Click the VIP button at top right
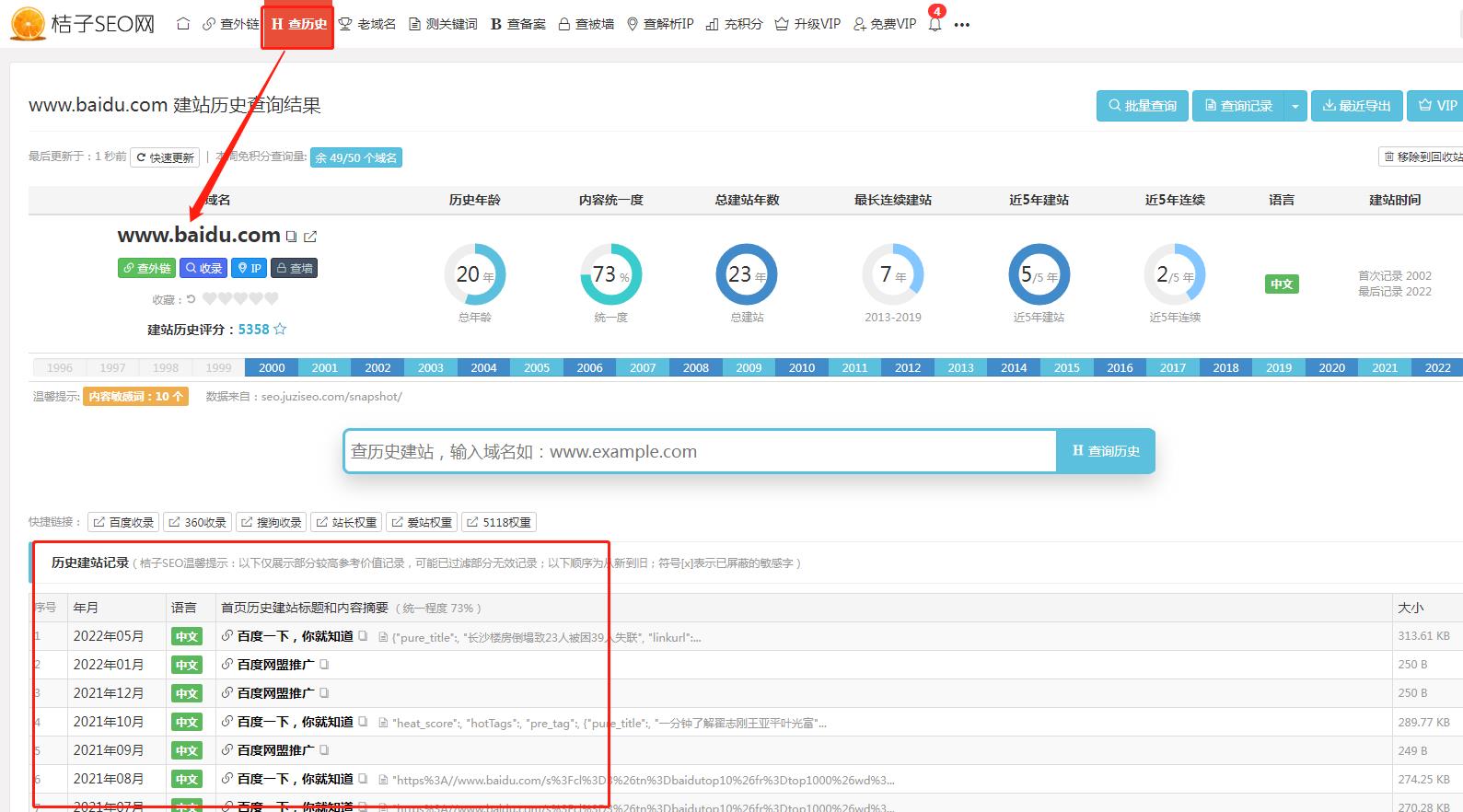Screen dimensions: 1463x812 click(x=1436, y=106)
